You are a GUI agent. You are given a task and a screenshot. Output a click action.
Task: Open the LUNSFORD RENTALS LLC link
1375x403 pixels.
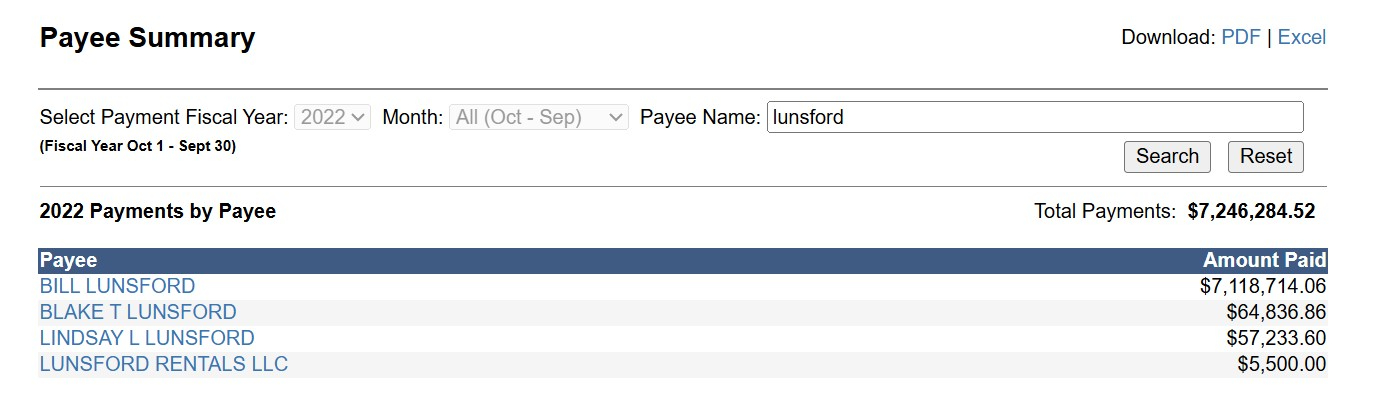[164, 365]
